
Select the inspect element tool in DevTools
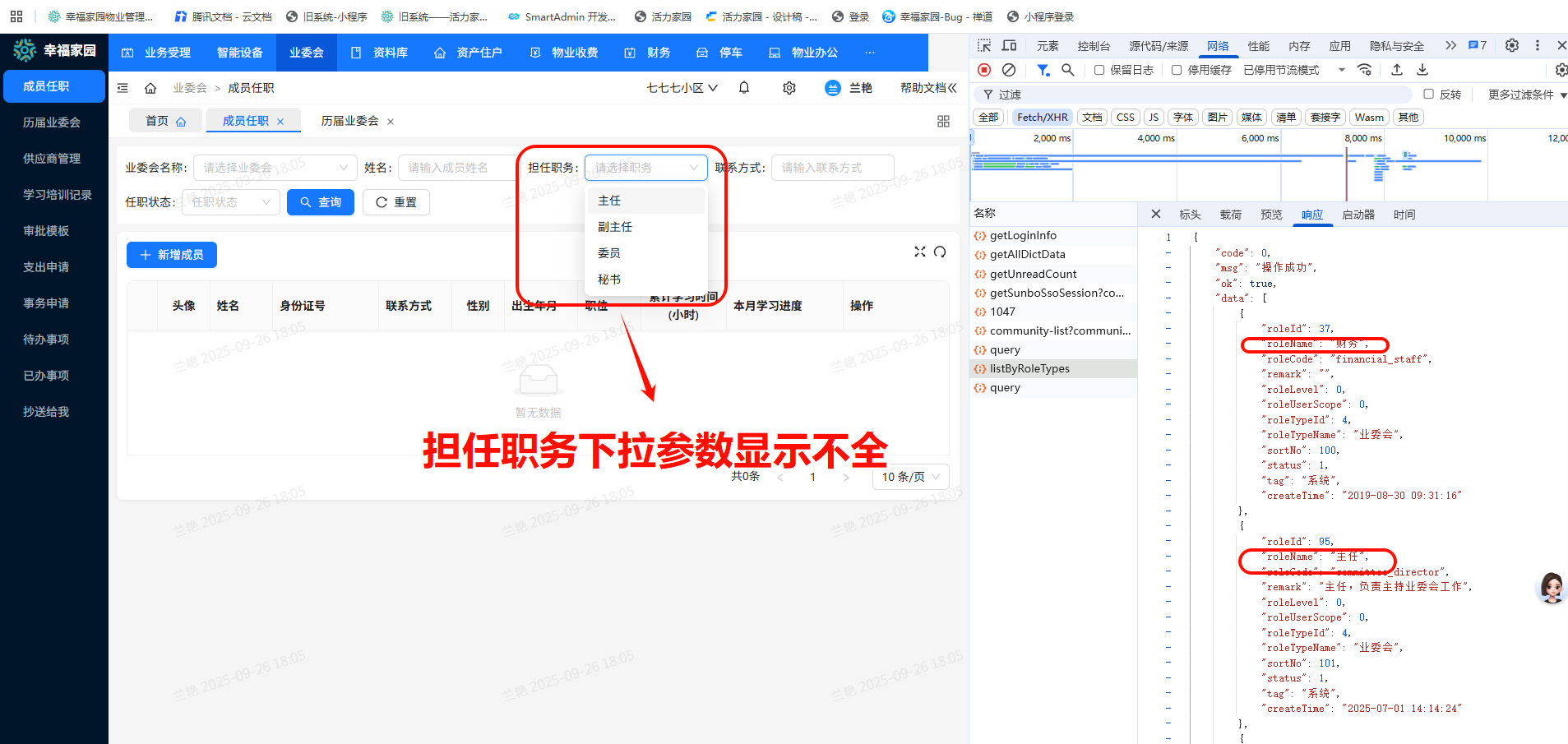[x=983, y=45]
